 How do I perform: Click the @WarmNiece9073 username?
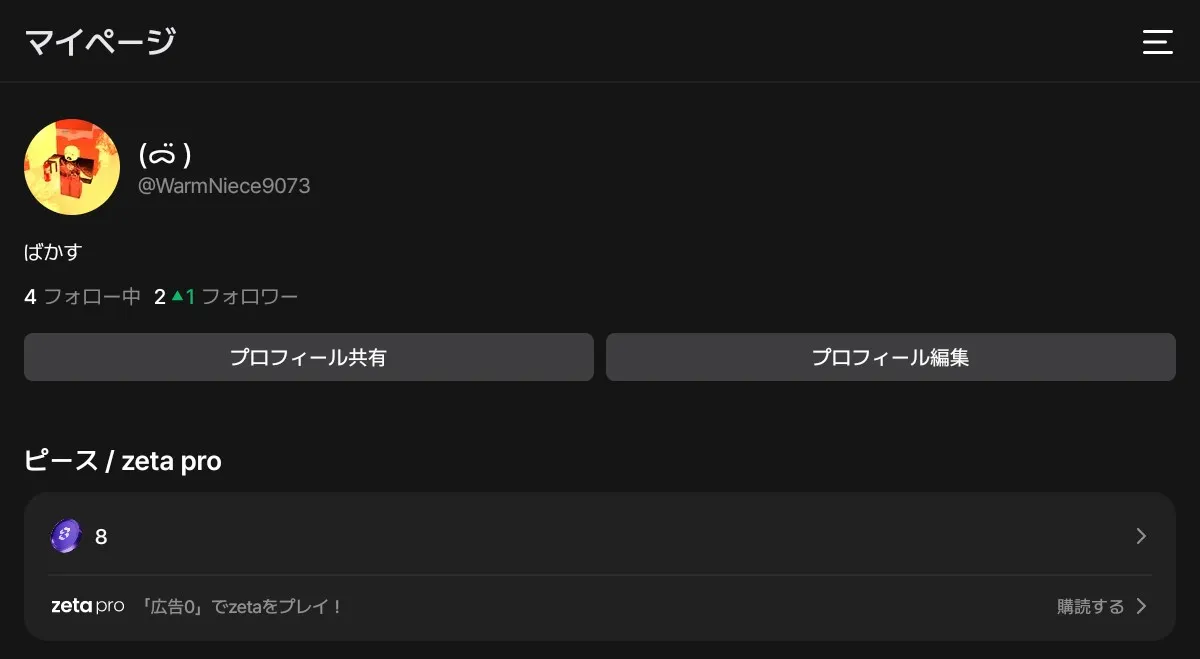pyautogui.click(x=224, y=186)
